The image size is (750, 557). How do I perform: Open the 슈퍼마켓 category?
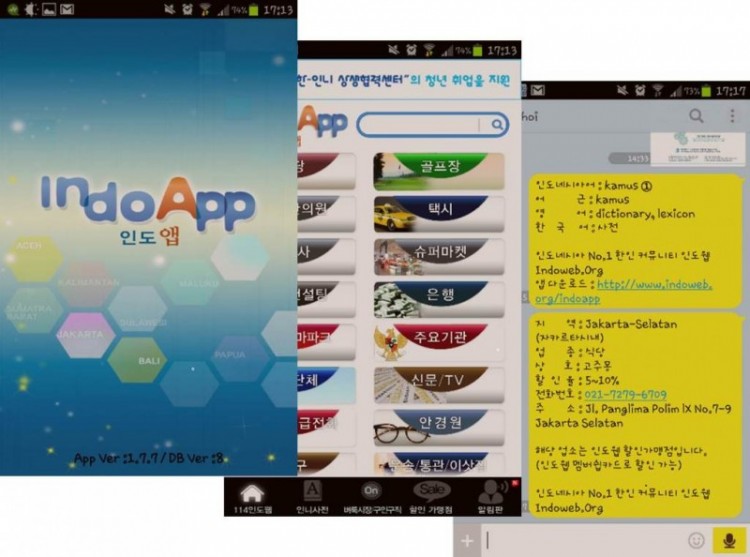click(x=439, y=257)
